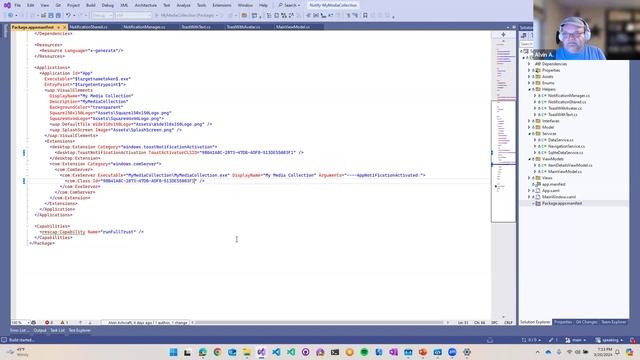Expand the Interfaces folder
This screenshot has height=360, width=640.
tap(529, 121)
